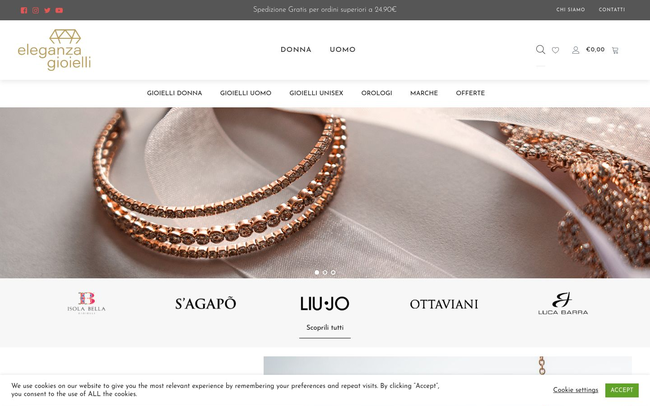Select the first slider dot
The width and height of the screenshot is (650, 406).
point(317,272)
